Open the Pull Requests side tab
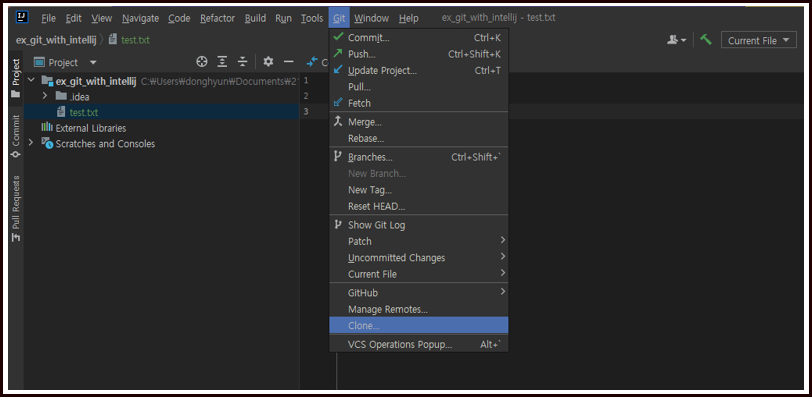812x397 pixels. click(x=16, y=208)
